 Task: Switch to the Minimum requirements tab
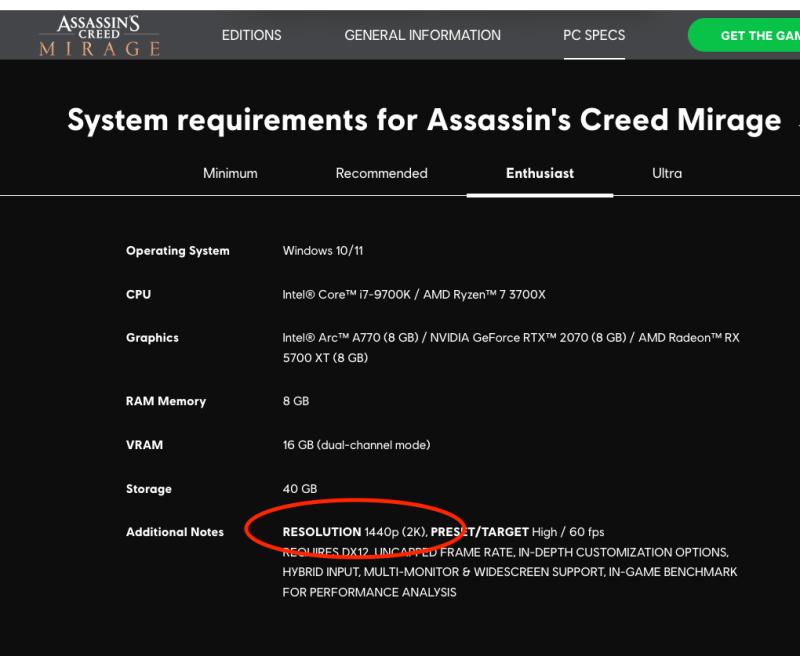[x=230, y=173]
